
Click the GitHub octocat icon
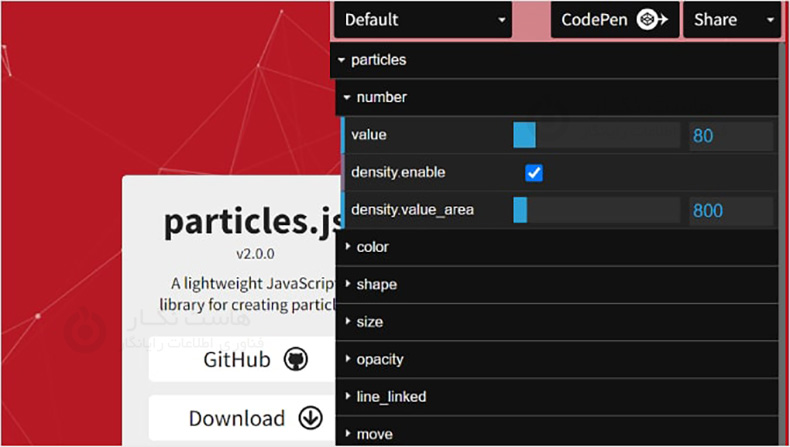pyautogui.click(x=295, y=360)
